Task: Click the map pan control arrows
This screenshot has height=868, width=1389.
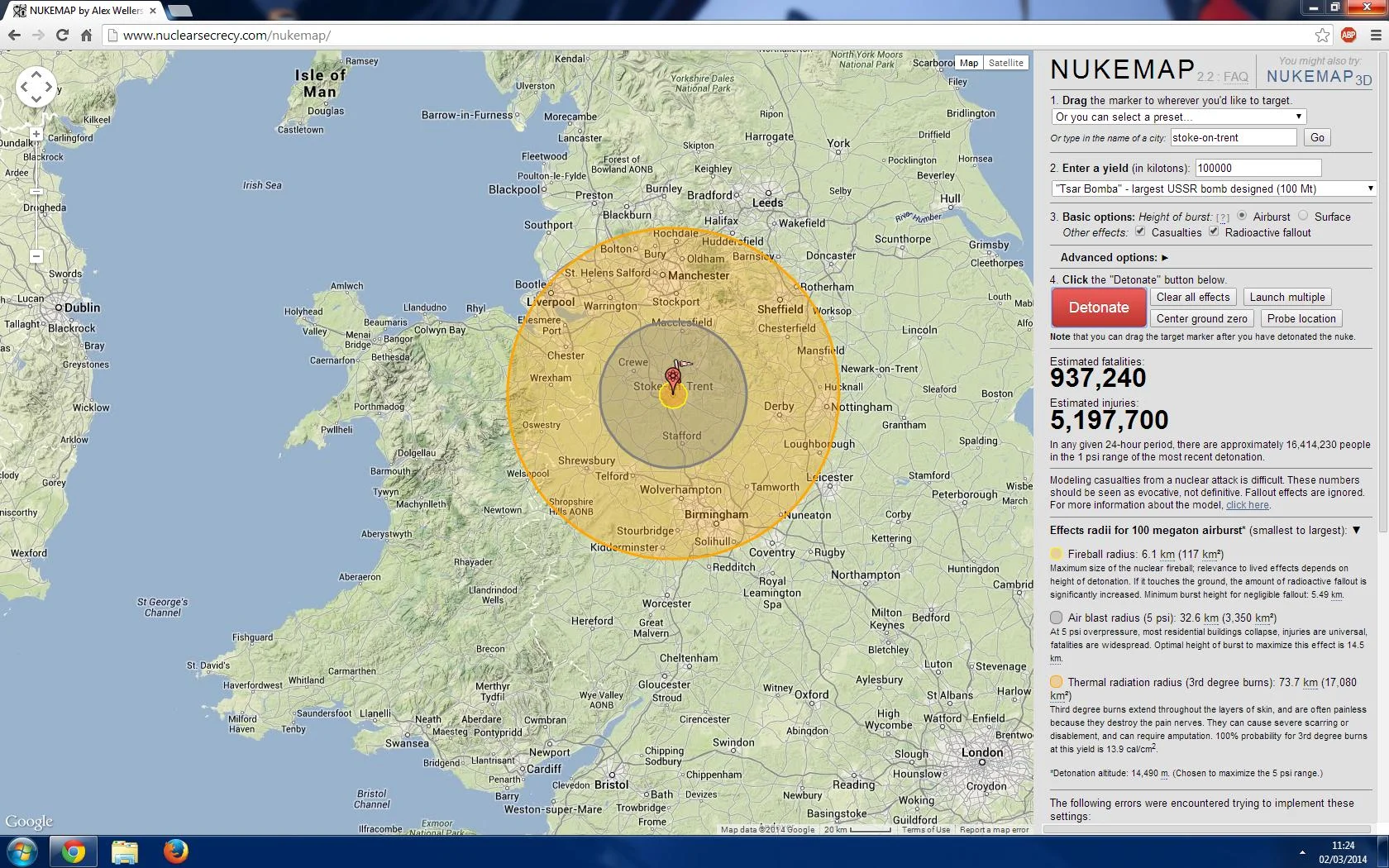Action: pyautogui.click(x=36, y=87)
